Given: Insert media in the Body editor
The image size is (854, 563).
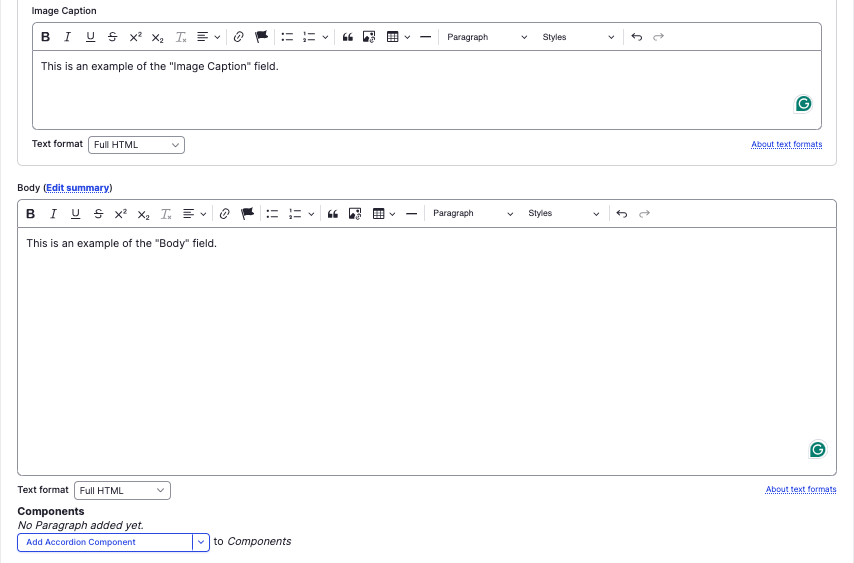Looking at the screenshot, I should 355,213.
